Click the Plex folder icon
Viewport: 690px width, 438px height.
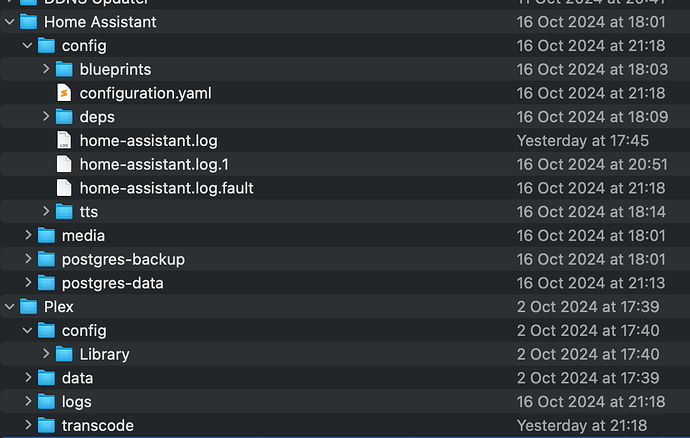(29, 307)
